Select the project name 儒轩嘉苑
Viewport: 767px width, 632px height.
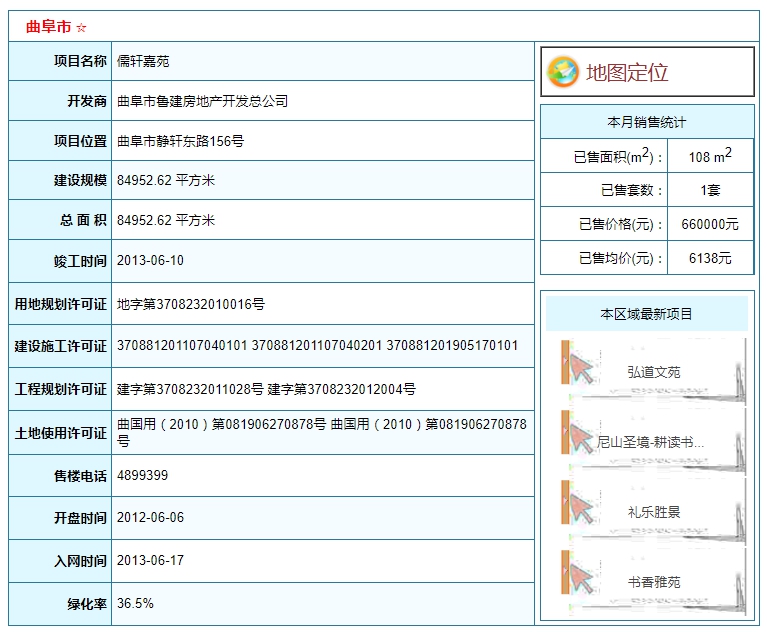(143, 61)
